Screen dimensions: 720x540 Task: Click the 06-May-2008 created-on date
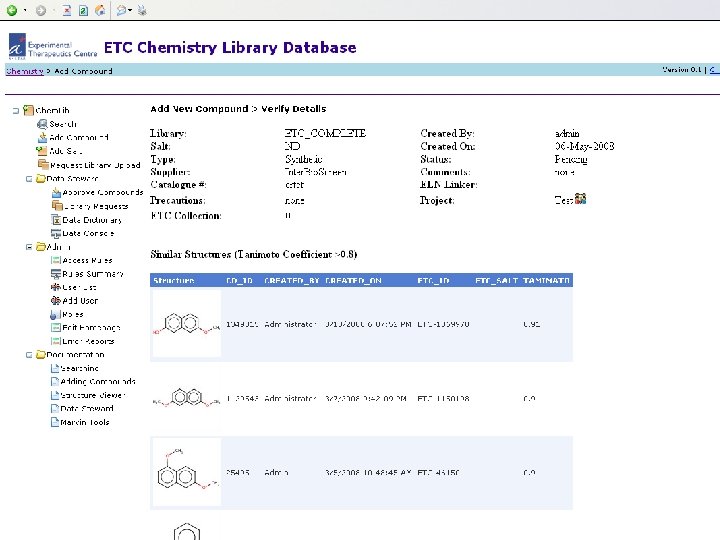pos(585,146)
